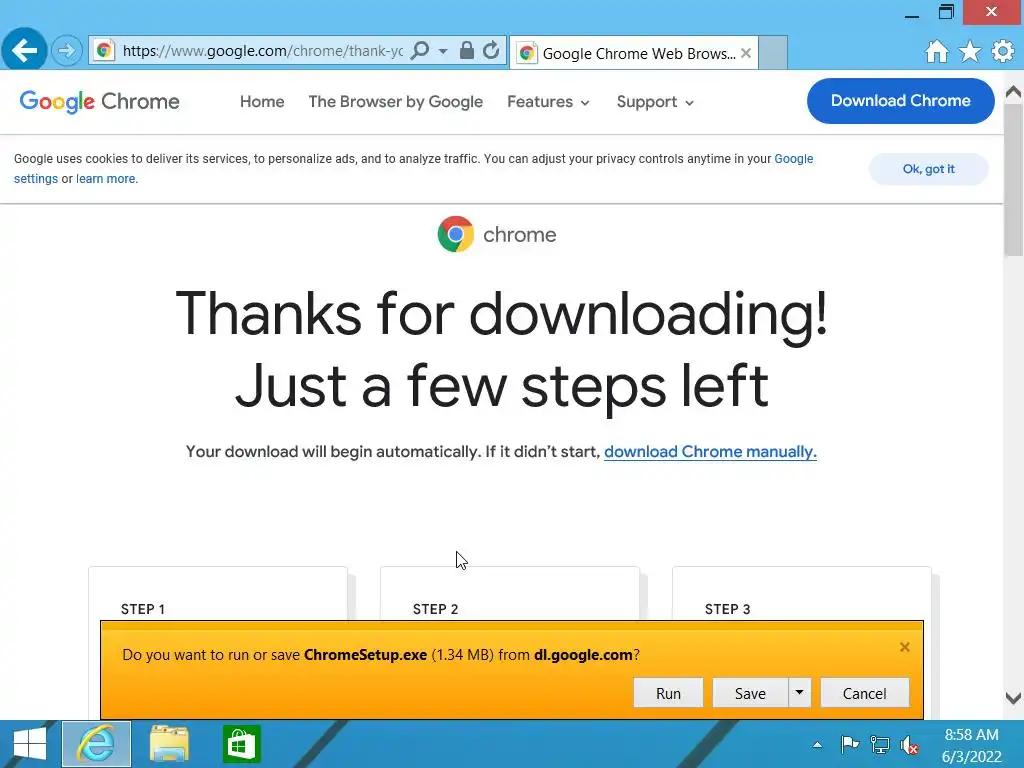Open the Windows Start button
This screenshot has height=768, width=1024.
click(x=29, y=744)
